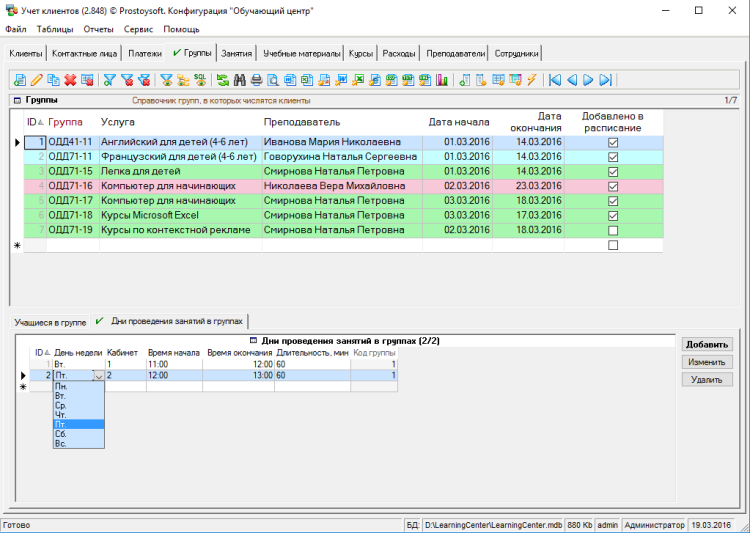Collapse the День недели dropdown arrow
This screenshot has height=533, width=750.
click(98, 376)
